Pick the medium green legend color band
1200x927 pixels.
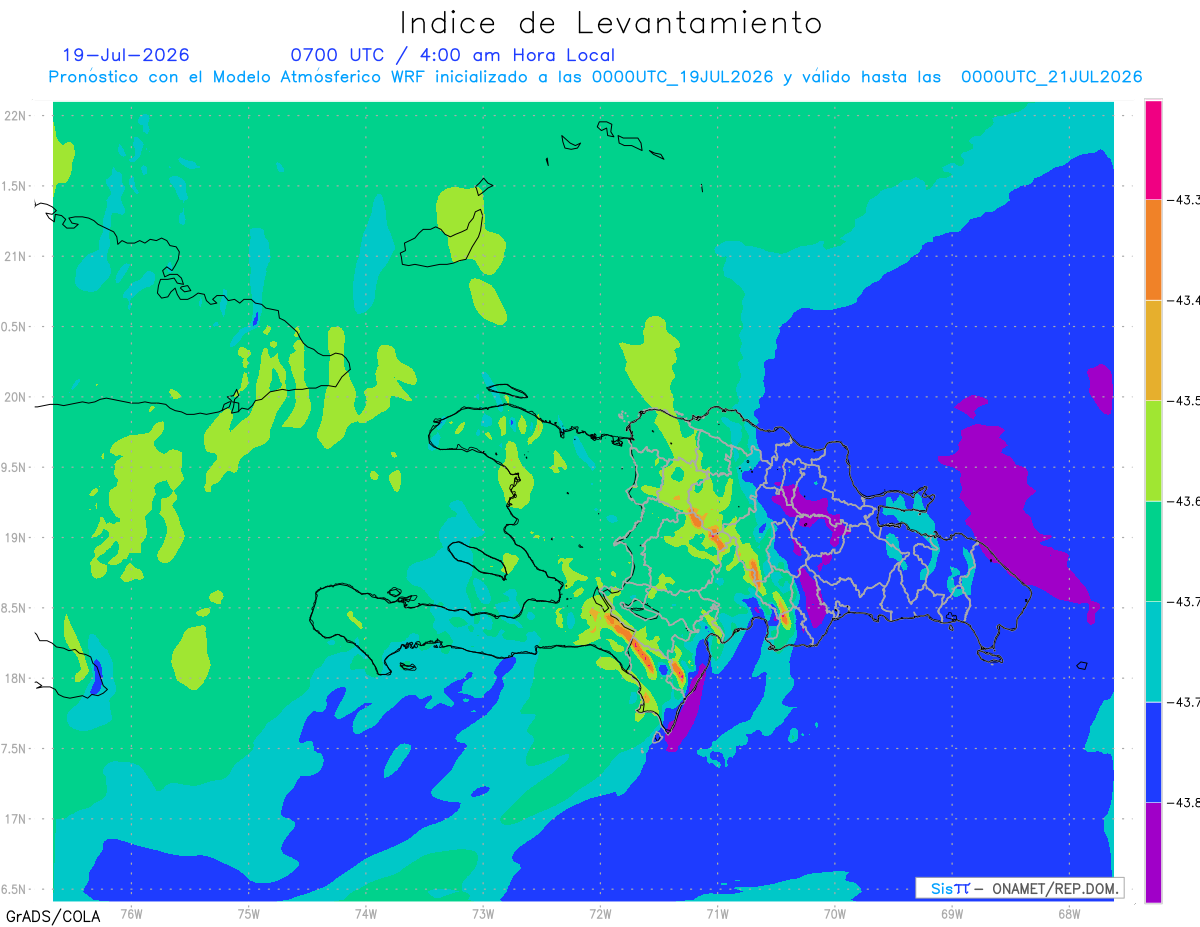1153,551
